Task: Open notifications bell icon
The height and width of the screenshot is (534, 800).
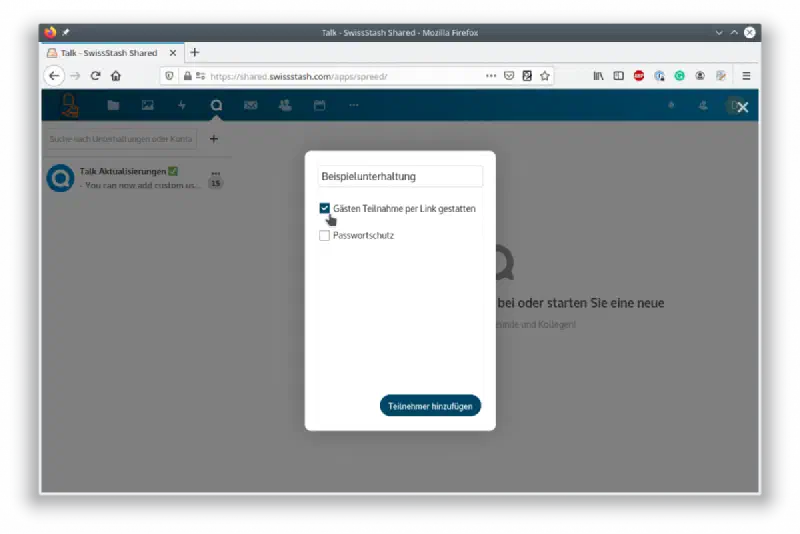Action: [x=671, y=106]
